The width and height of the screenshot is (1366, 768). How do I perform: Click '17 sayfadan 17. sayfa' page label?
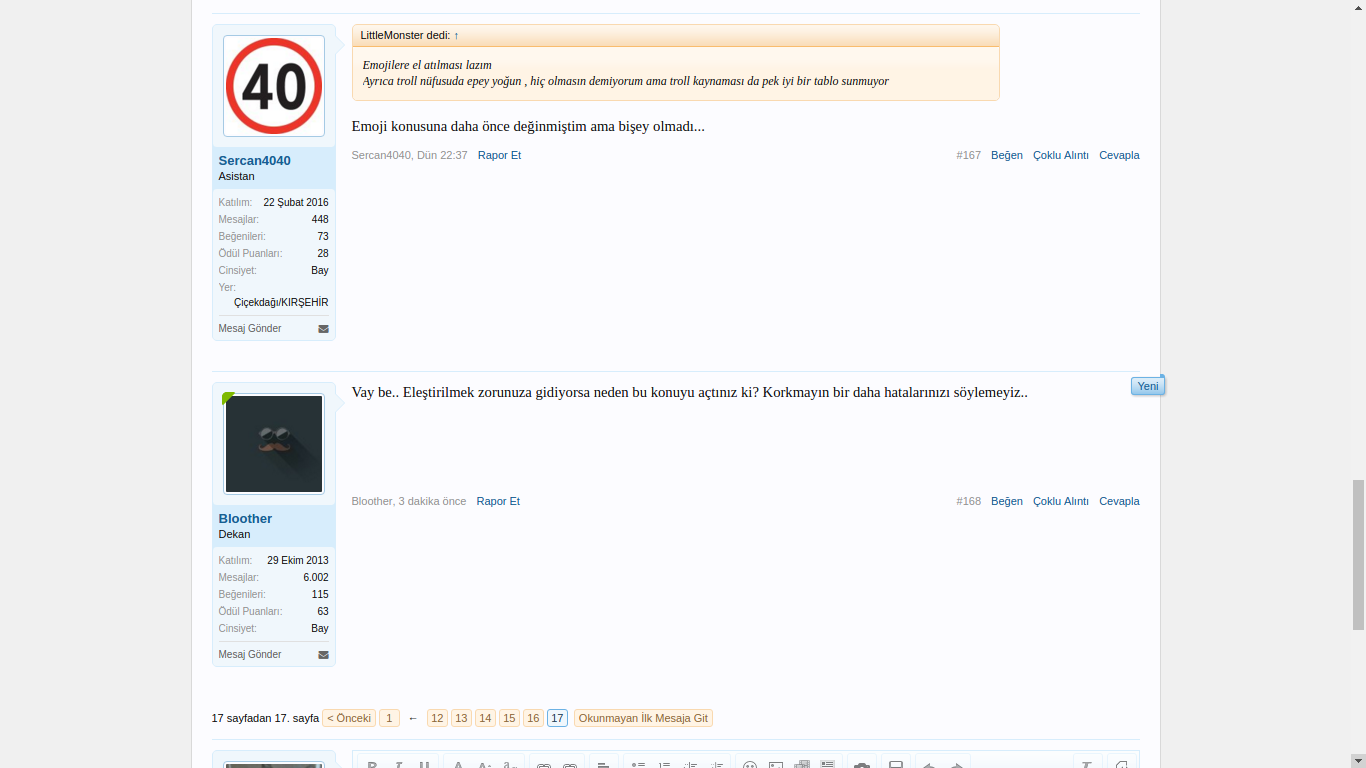click(265, 718)
